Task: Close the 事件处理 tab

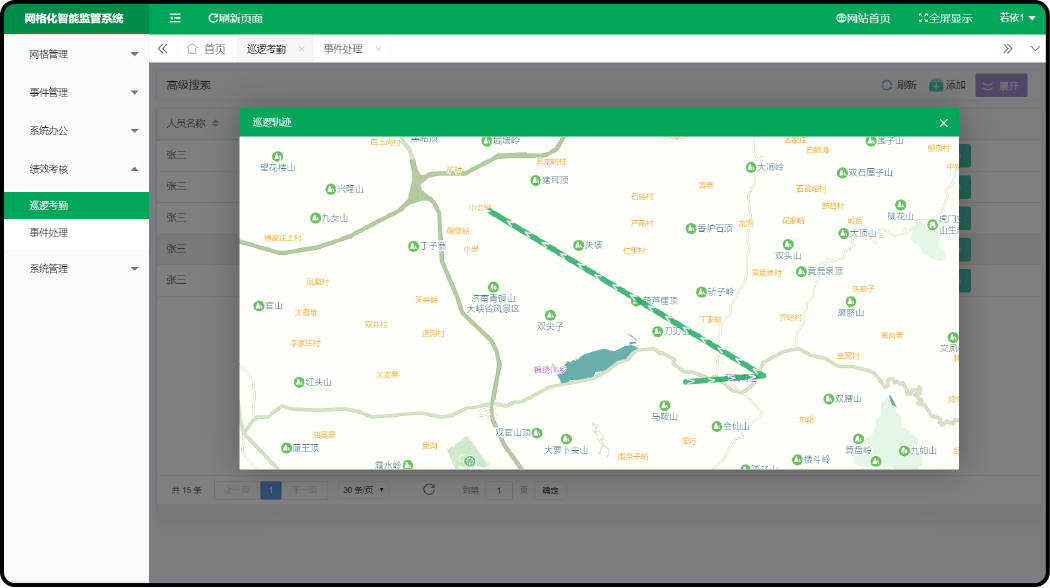Action: point(378,49)
